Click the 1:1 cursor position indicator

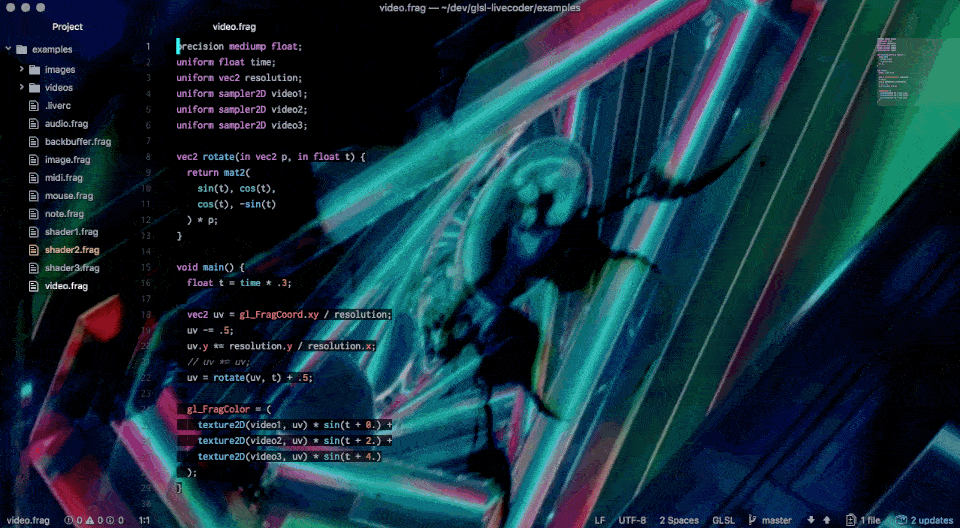(x=144, y=520)
